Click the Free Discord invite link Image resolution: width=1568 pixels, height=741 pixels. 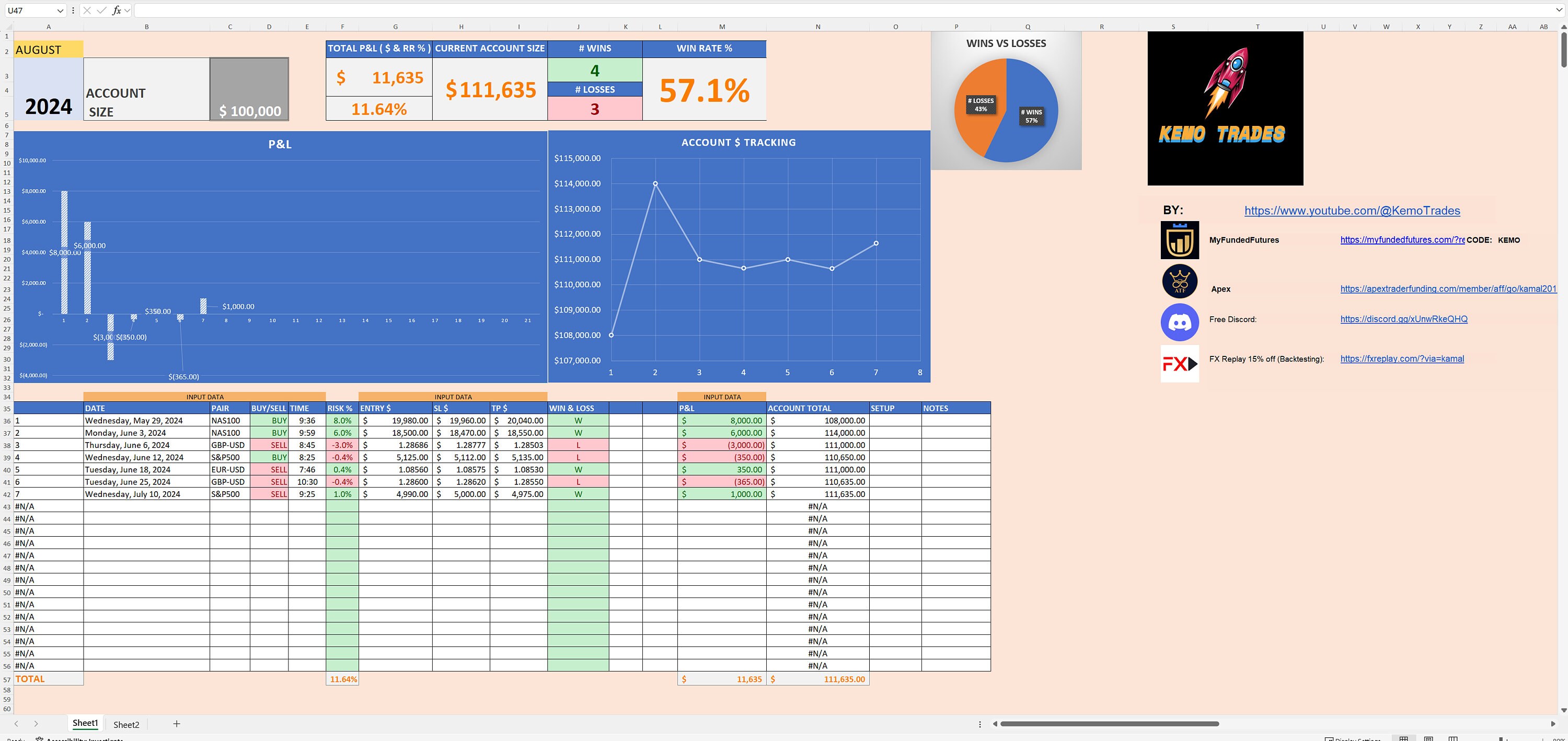(1404, 319)
